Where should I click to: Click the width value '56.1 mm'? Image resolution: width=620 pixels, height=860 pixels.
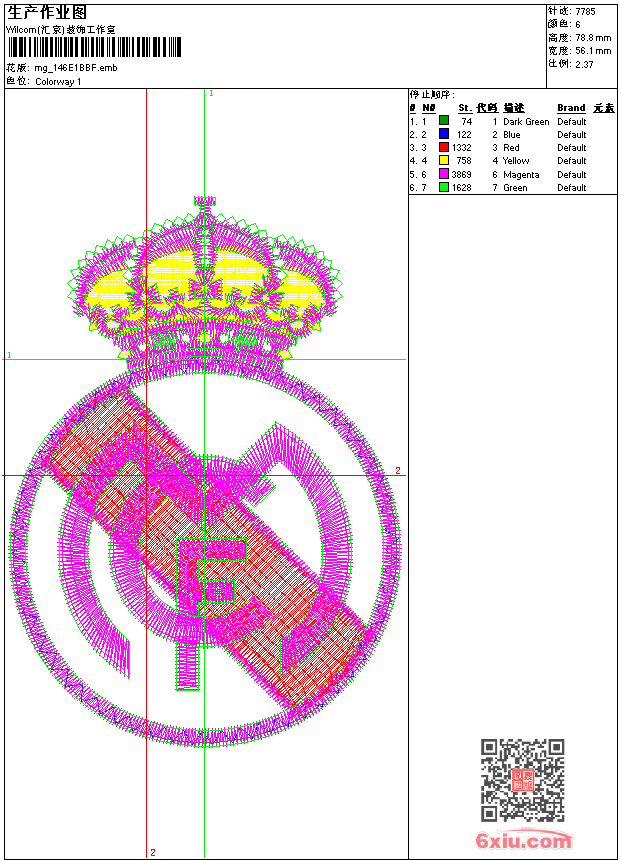tap(593, 51)
